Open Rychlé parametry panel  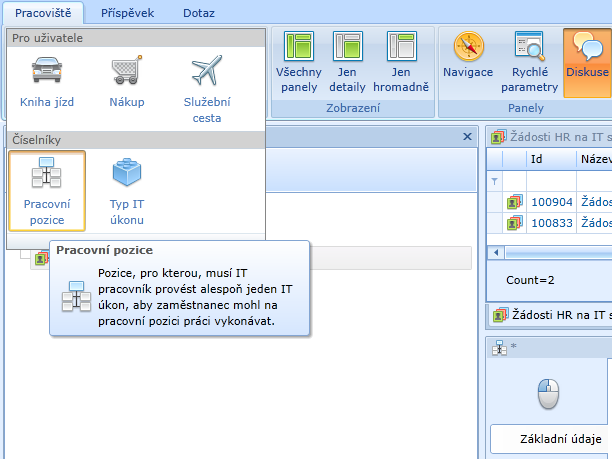pyautogui.click(x=528, y=61)
